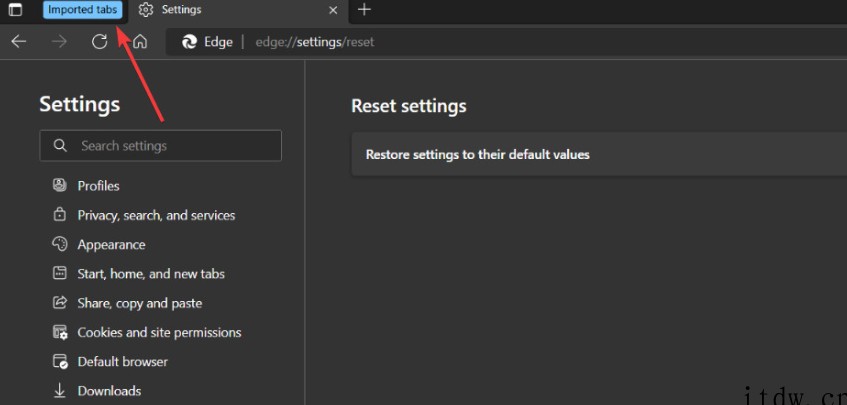Refresh the current page

tap(99, 42)
